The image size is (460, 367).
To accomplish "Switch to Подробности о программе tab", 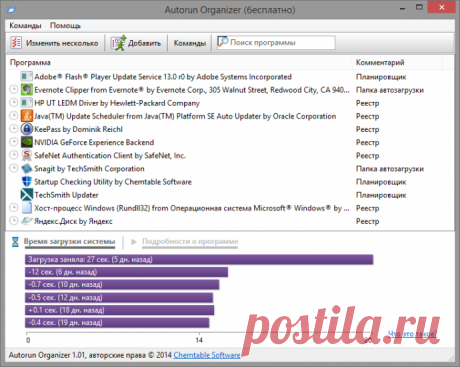I will (x=190, y=242).
